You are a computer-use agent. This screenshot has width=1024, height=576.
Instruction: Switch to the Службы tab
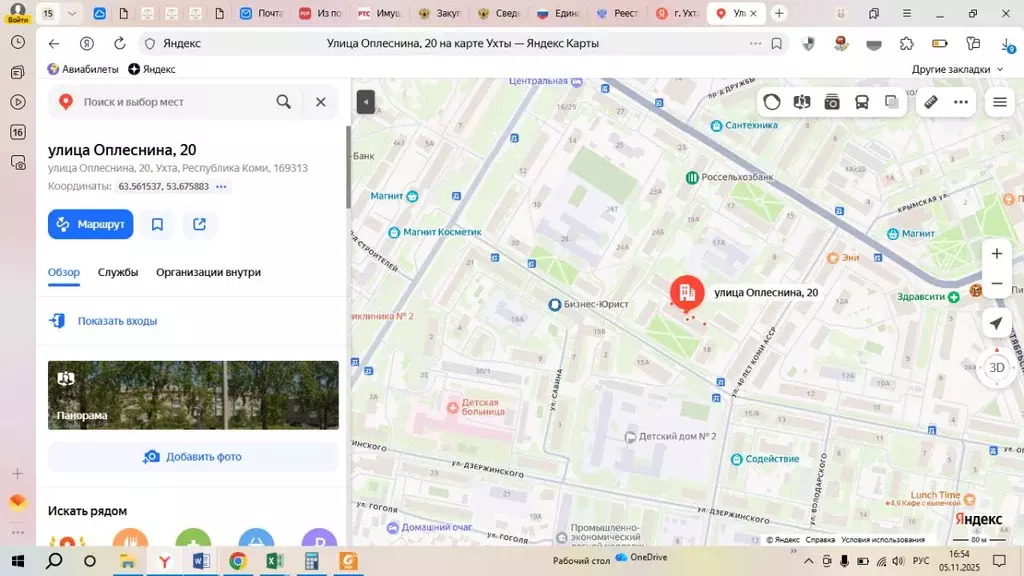118,272
